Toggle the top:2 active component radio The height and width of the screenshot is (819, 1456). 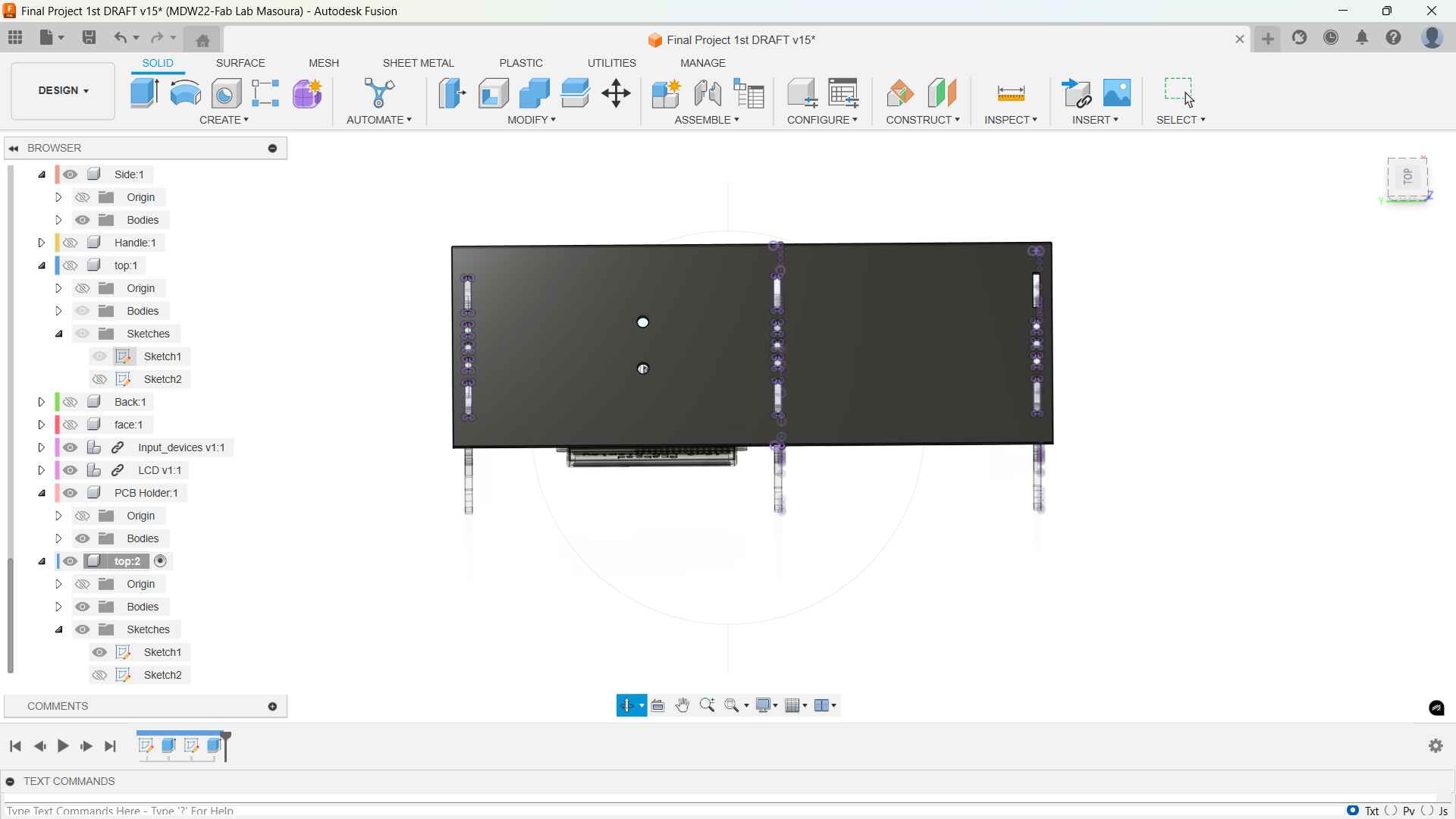tap(161, 561)
